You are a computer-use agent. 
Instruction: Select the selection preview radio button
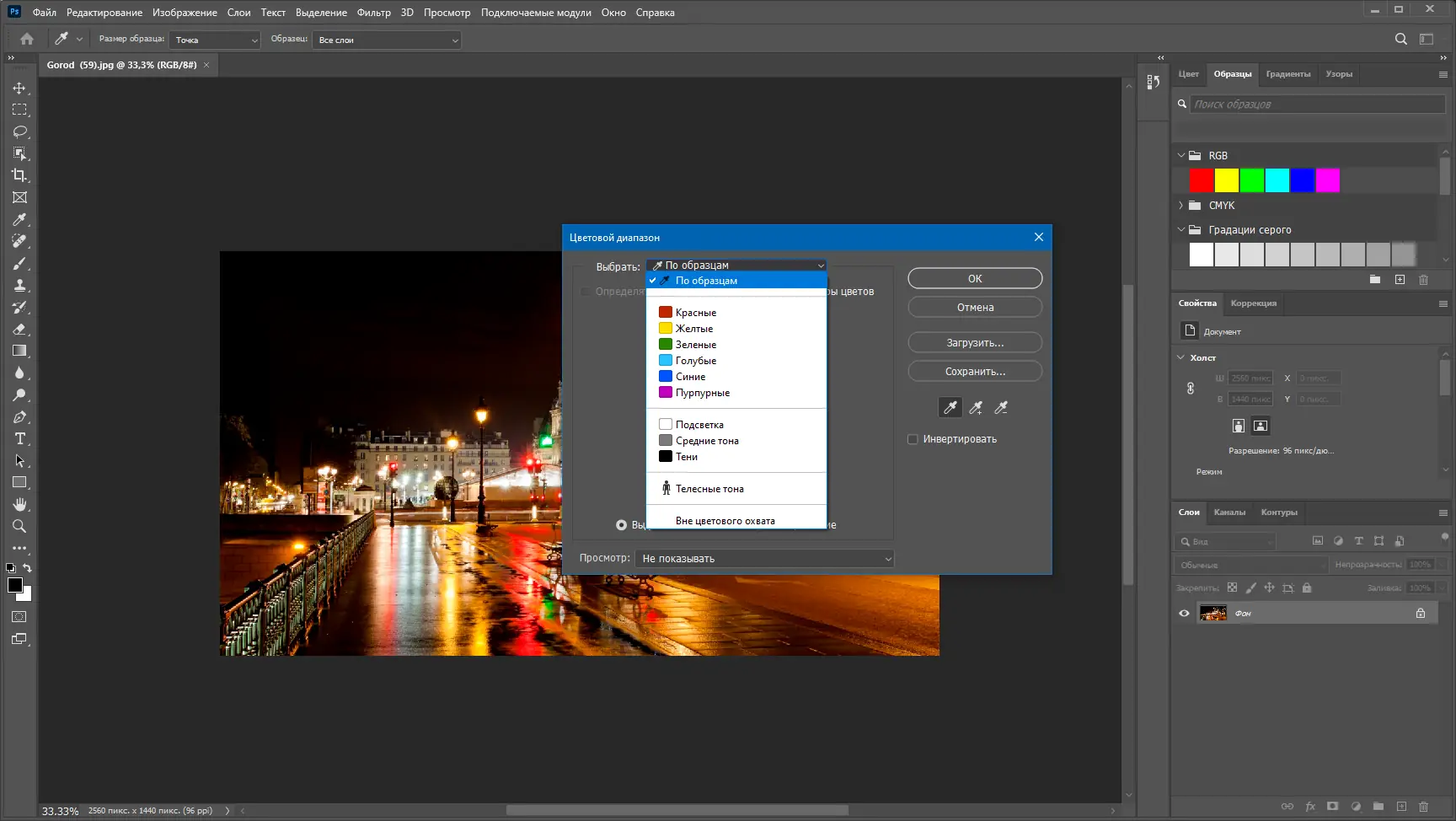tap(621, 525)
